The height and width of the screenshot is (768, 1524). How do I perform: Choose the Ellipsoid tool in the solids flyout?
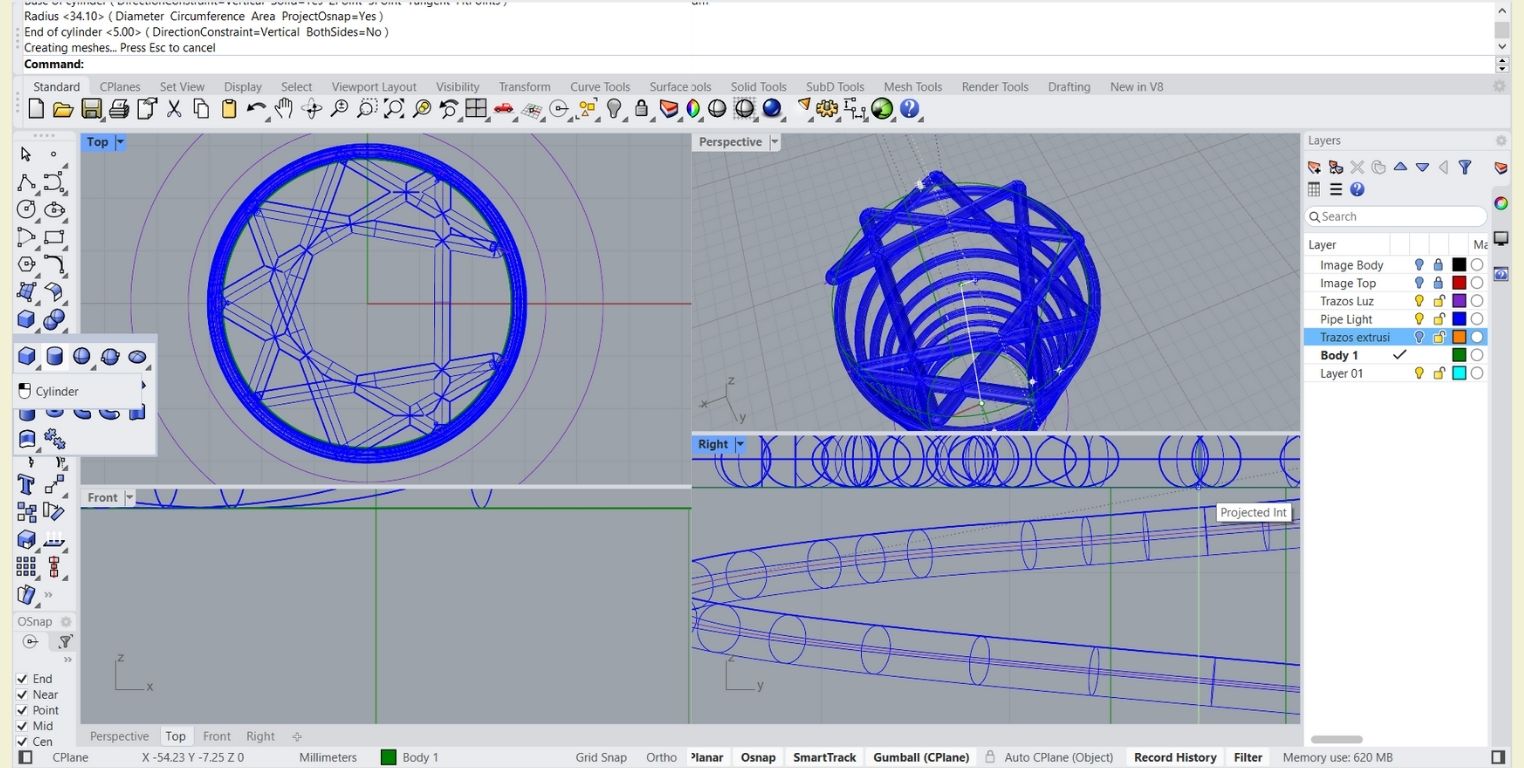(x=138, y=357)
